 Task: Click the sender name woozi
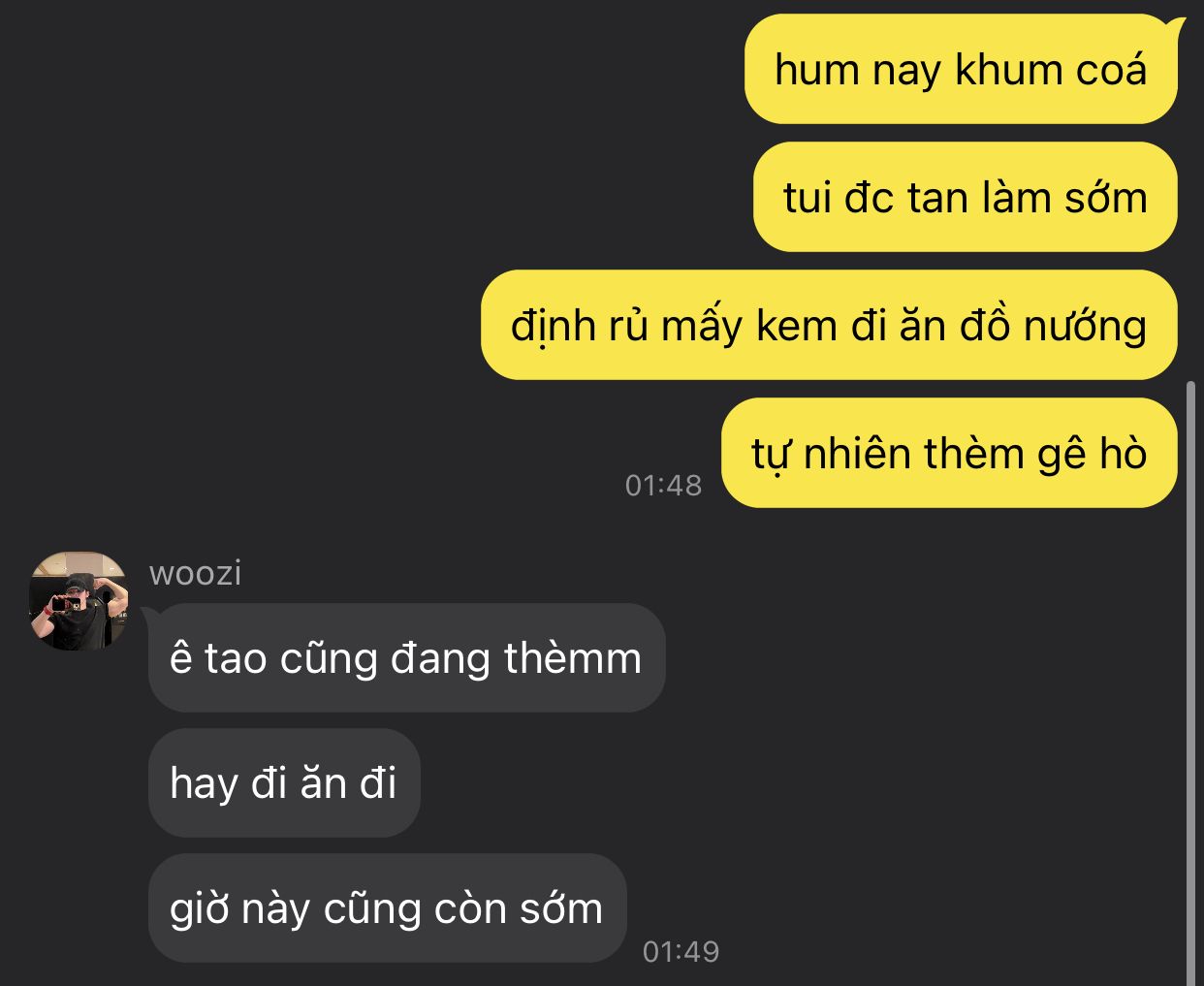pyautogui.click(x=196, y=573)
